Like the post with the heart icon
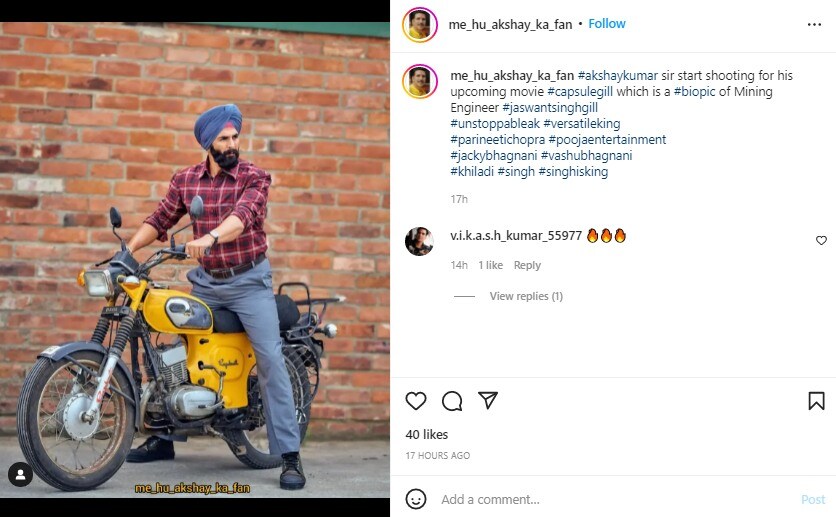 click(416, 401)
